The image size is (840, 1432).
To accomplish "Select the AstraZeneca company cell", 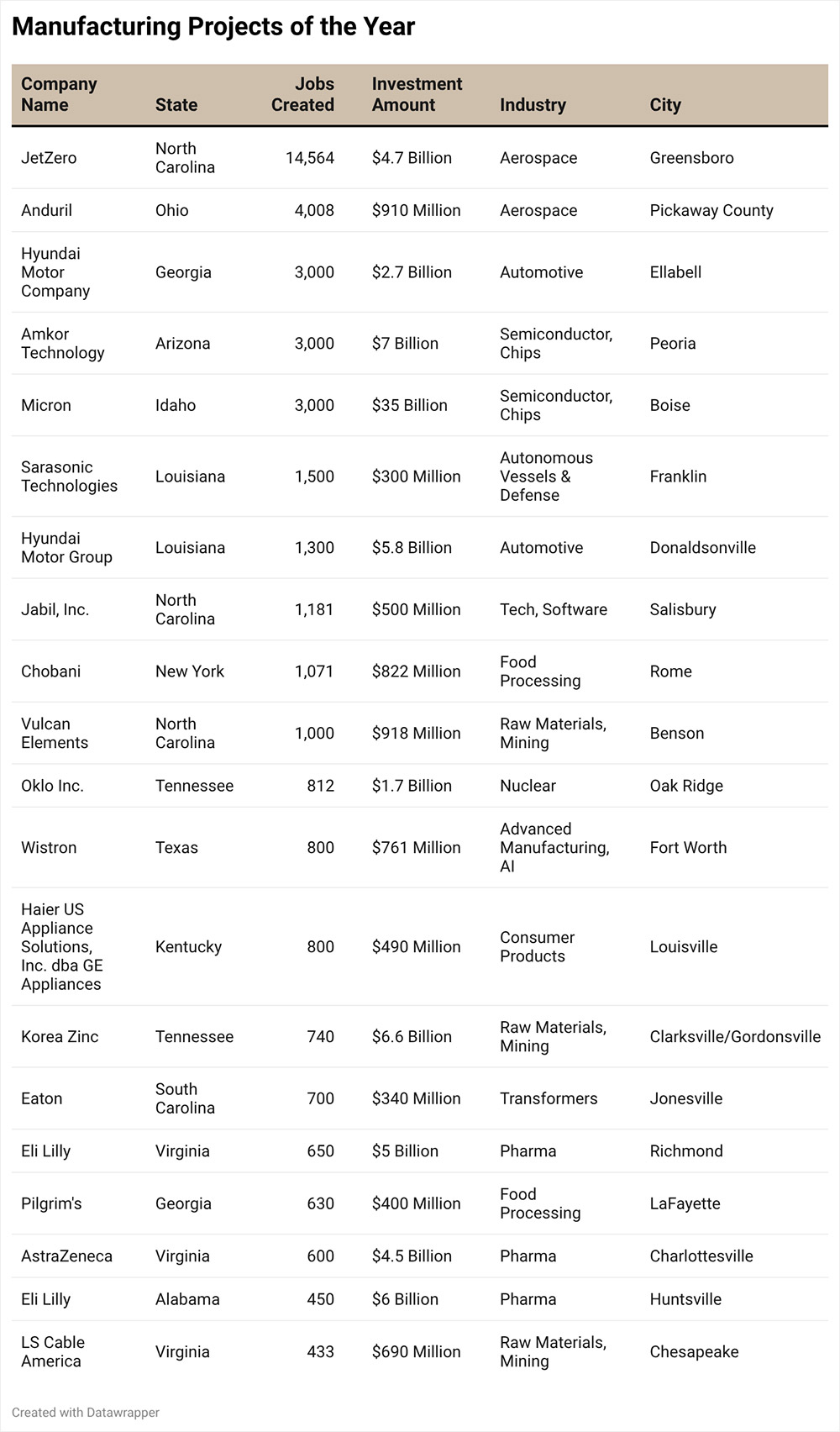I will click(66, 1256).
